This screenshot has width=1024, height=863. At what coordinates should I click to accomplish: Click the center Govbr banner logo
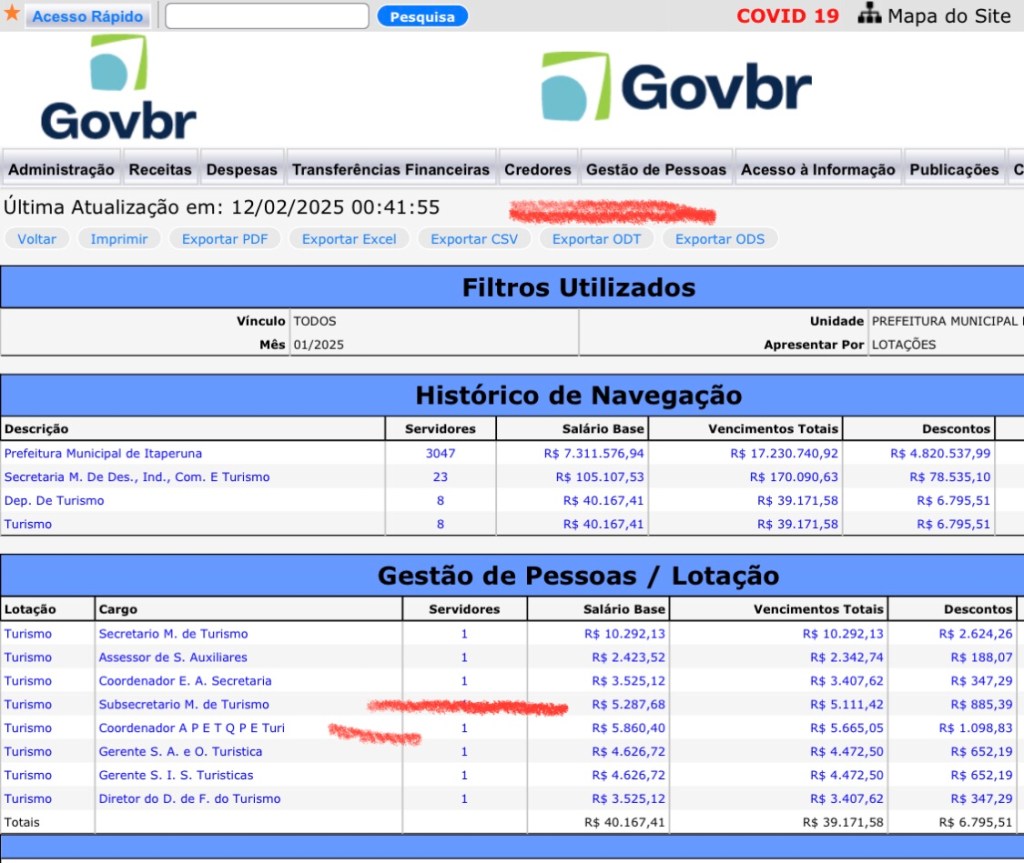[676, 86]
